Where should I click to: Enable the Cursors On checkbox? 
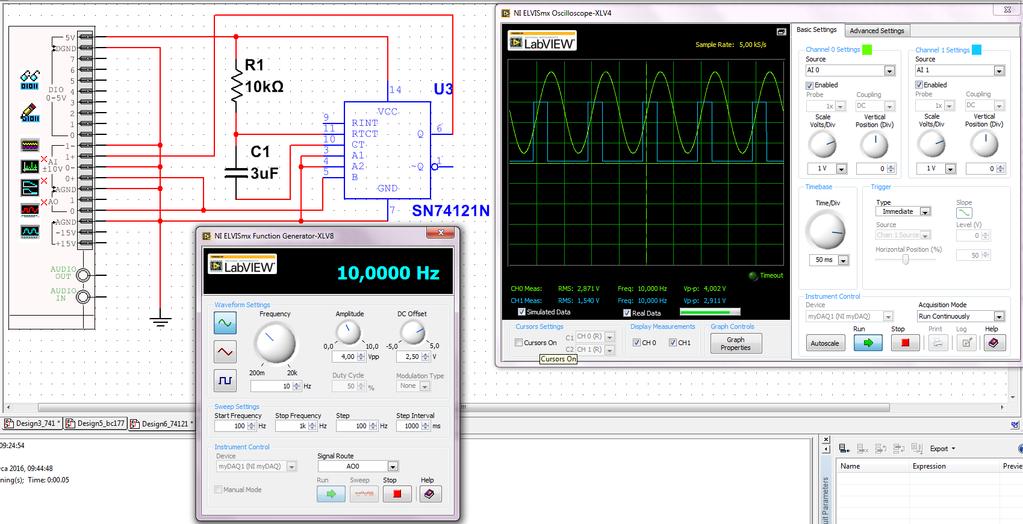519,342
